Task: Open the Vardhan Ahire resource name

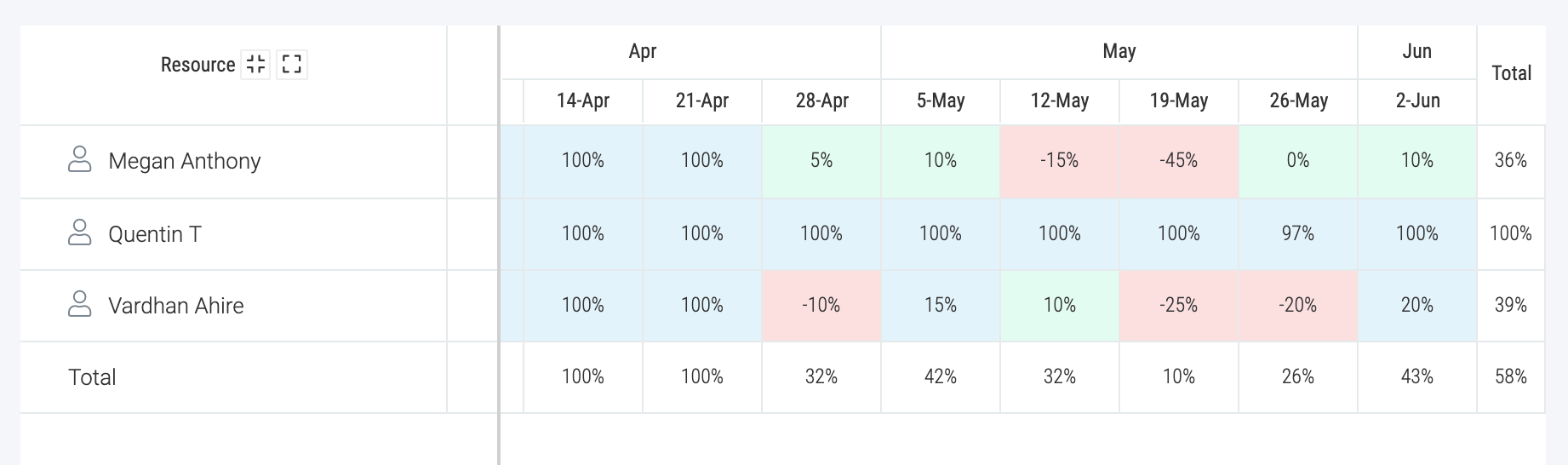Action: click(176, 306)
